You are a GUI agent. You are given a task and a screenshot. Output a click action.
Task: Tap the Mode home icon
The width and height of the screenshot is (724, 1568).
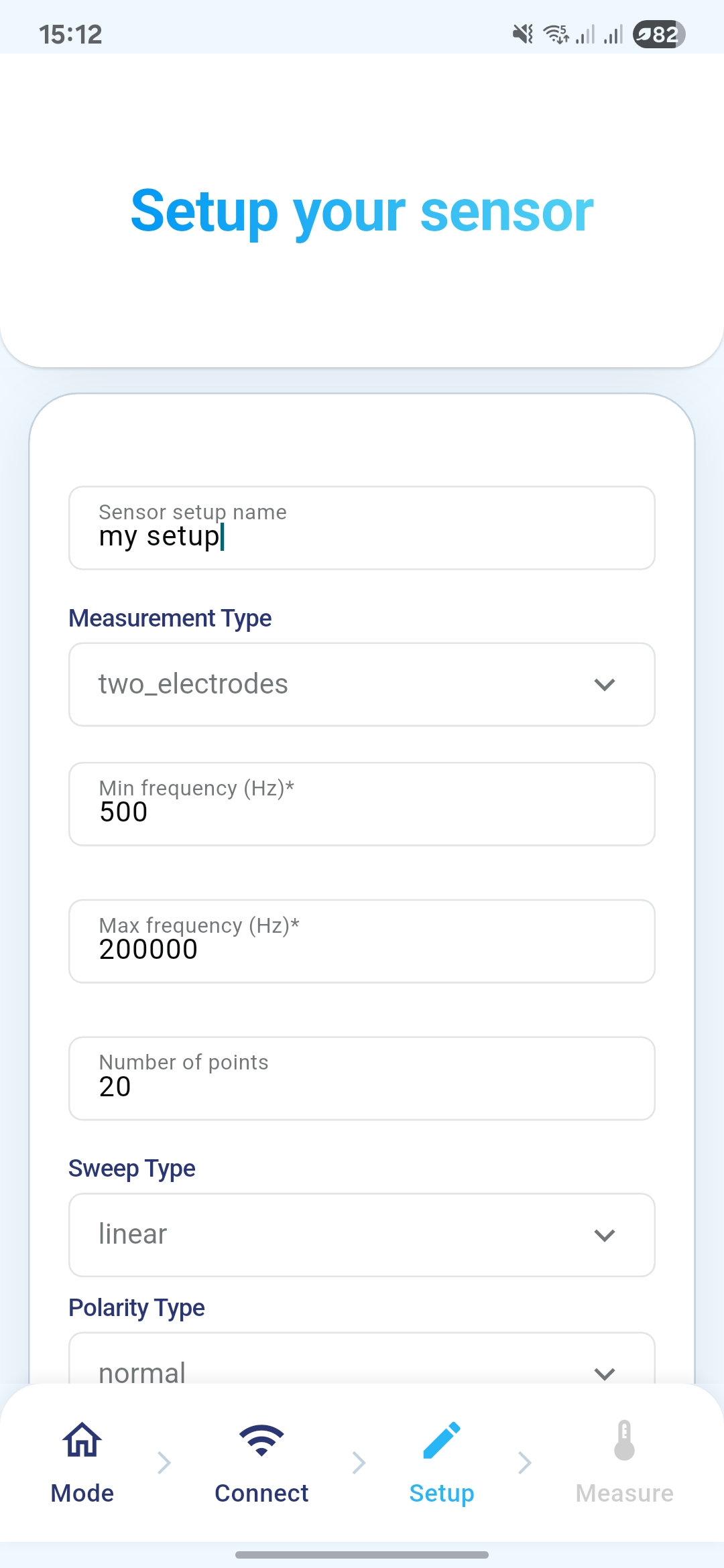[82, 1439]
